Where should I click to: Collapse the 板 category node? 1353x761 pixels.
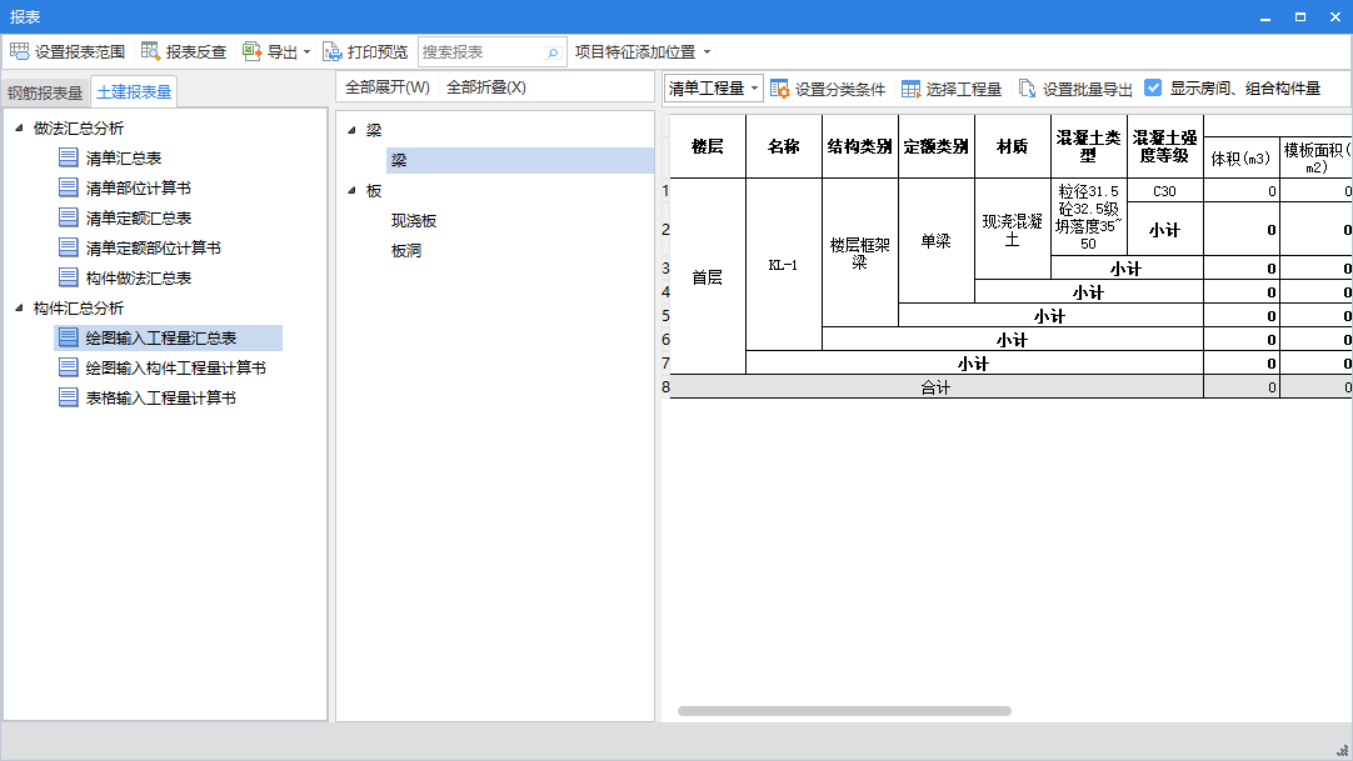[352, 190]
